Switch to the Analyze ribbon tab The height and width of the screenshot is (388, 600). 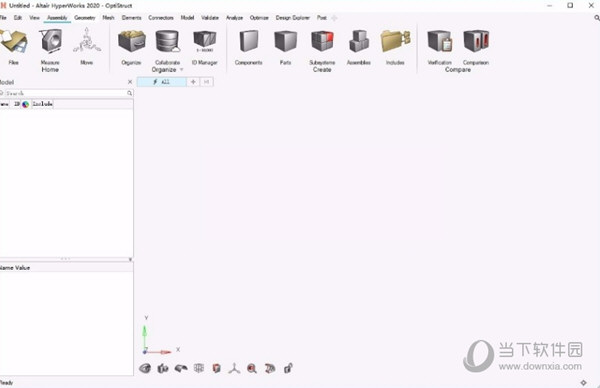pos(234,18)
